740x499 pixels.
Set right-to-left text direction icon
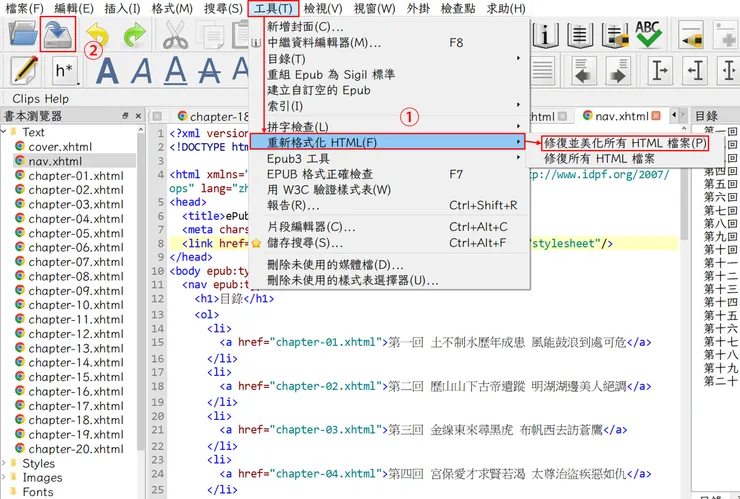coord(695,71)
